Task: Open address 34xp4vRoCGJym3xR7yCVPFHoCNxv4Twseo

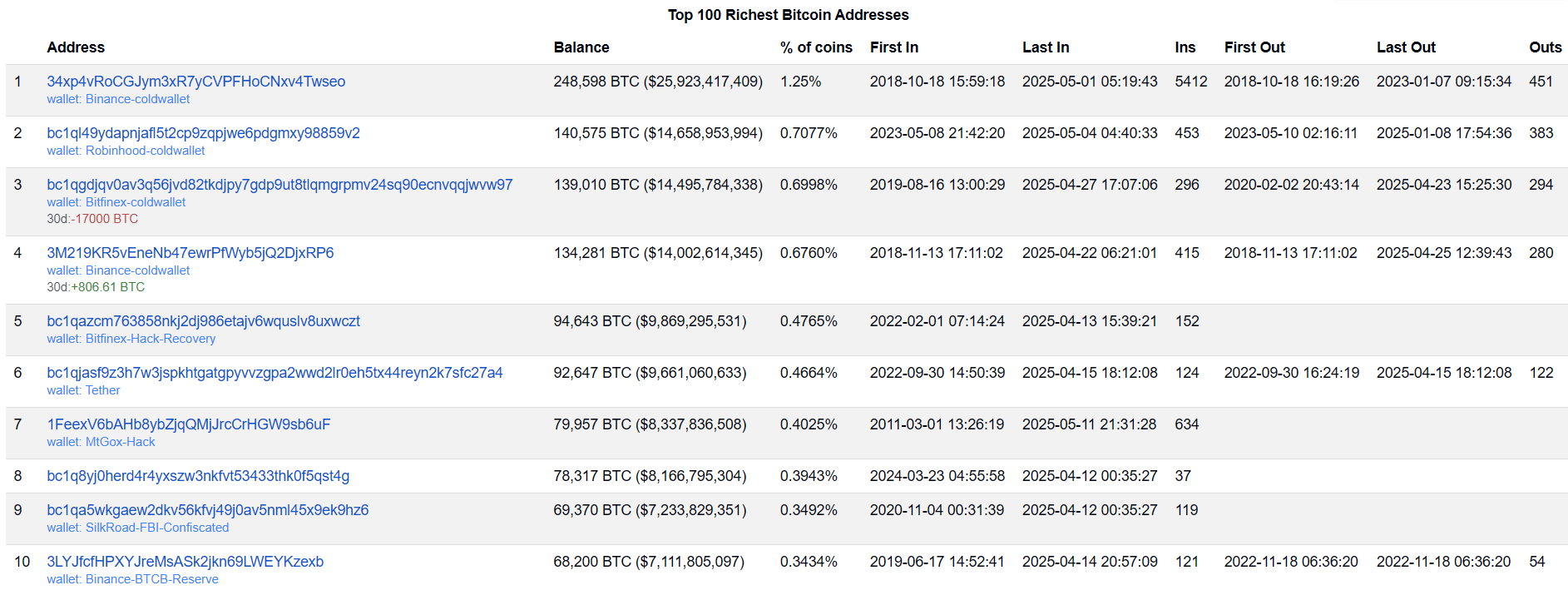Action: tap(195, 82)
